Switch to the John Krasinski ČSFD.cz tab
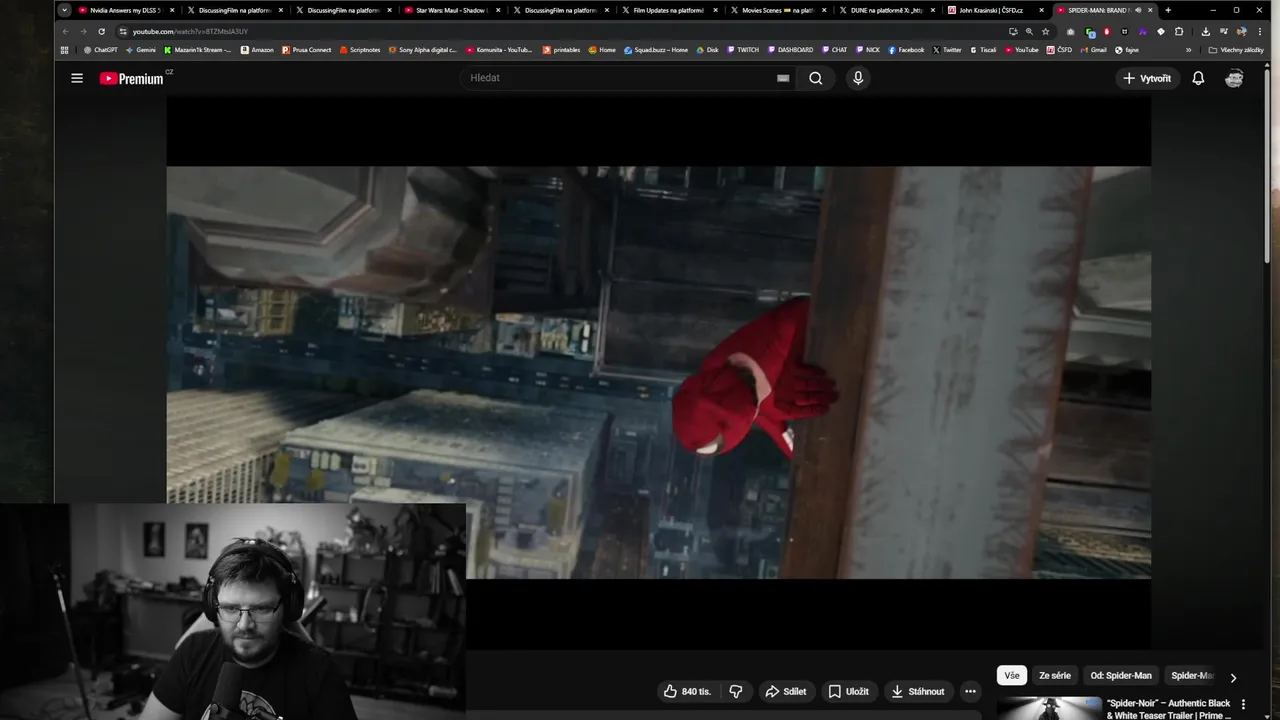This screenshot has height=720, width=1280. coord(994,10)
